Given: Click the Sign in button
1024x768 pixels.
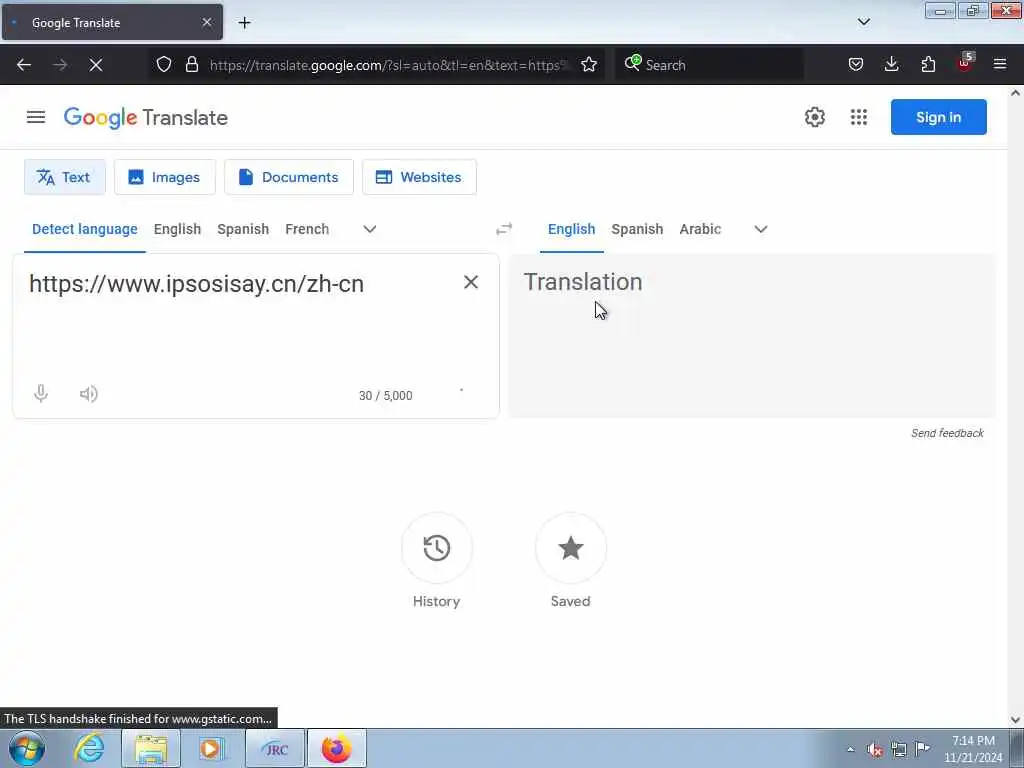Looking at the screenshot, I should coord(938,117).
